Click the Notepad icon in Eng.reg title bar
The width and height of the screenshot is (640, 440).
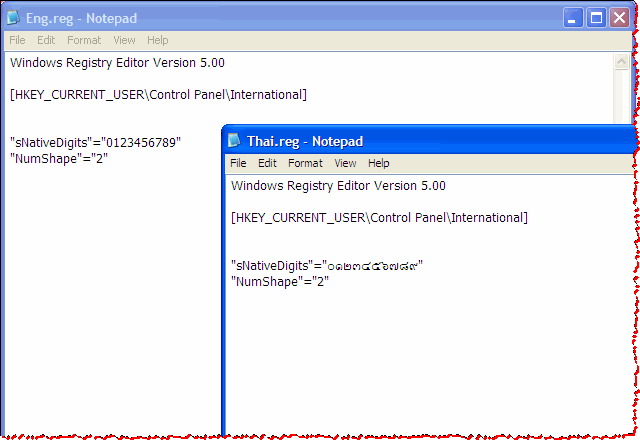[13, 18]
